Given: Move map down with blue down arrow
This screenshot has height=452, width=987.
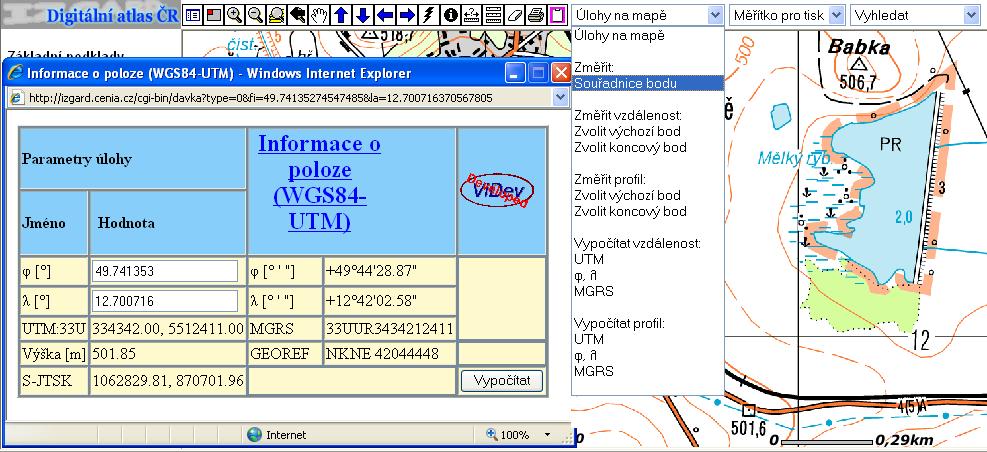Looking at the screenshot, I should point(363,14).
